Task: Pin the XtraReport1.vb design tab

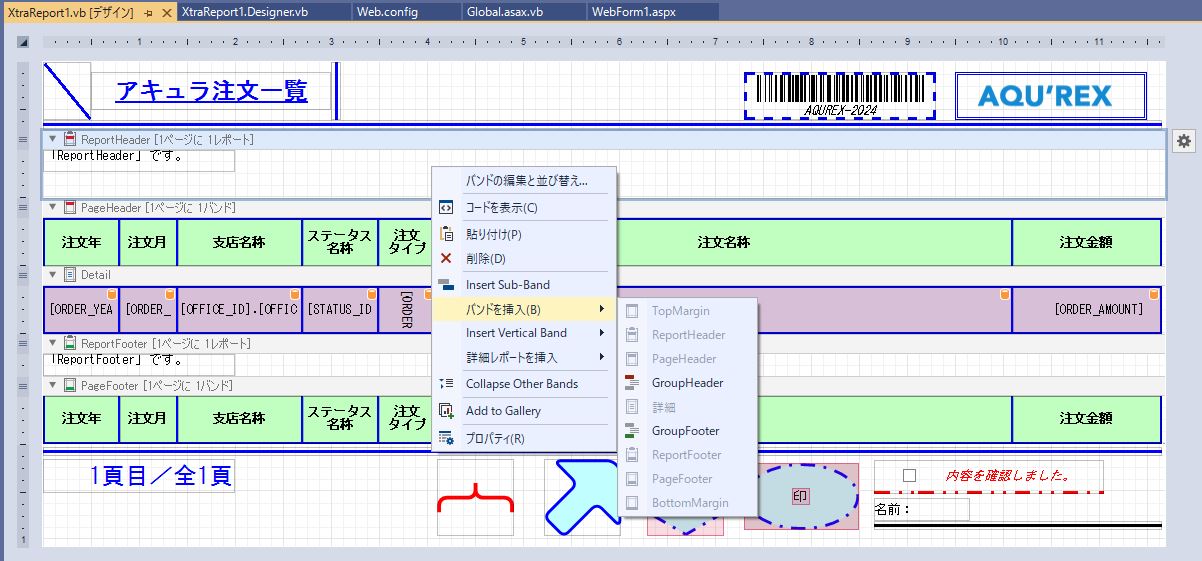Action: tap(148, 12)
